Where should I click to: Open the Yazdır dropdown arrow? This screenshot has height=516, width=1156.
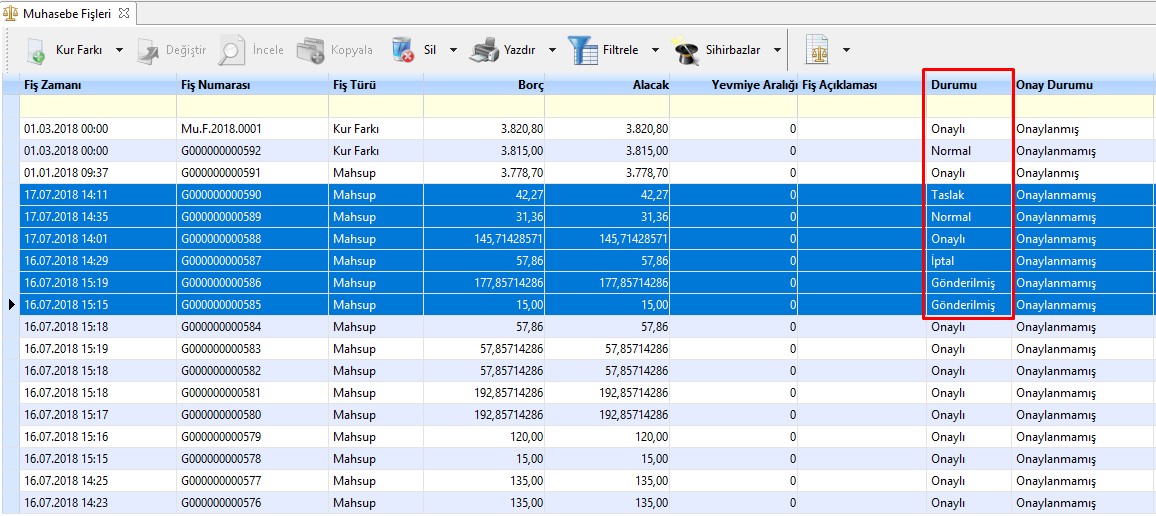[552, 50]
